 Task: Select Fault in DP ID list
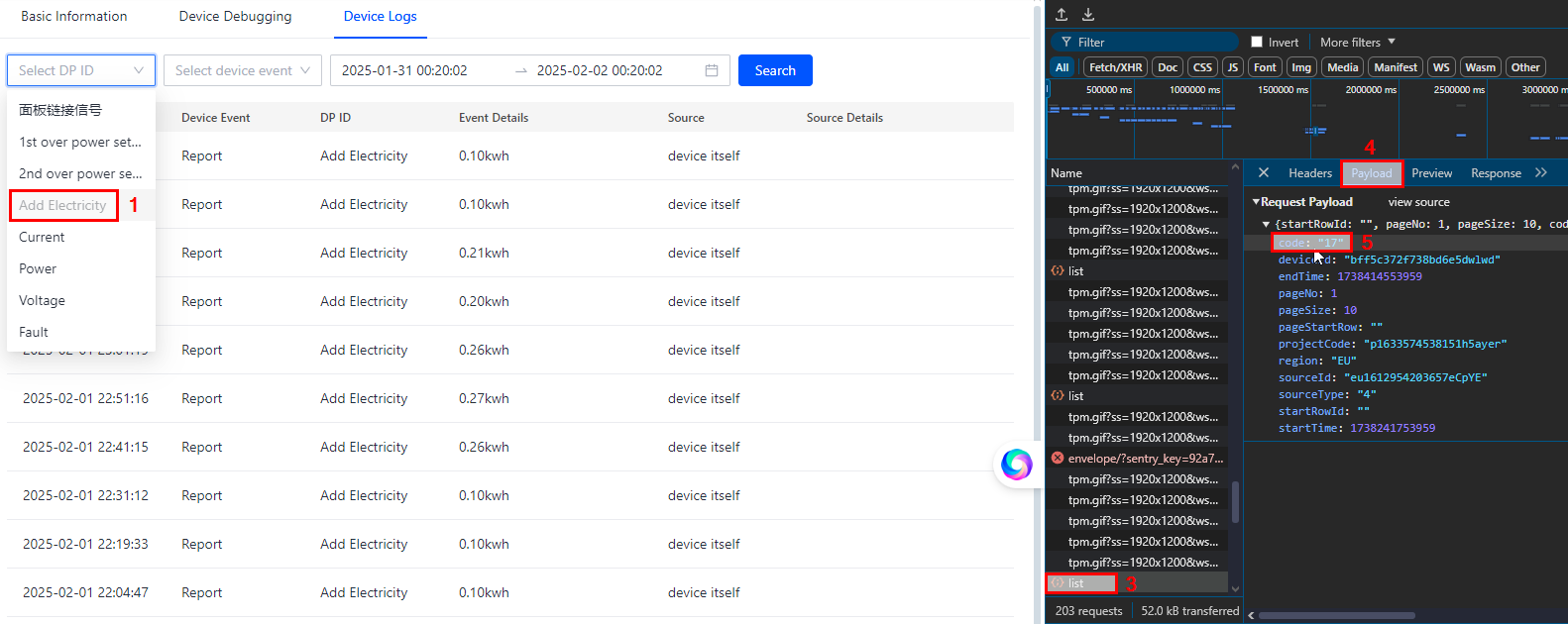click(x=81, y=332)
